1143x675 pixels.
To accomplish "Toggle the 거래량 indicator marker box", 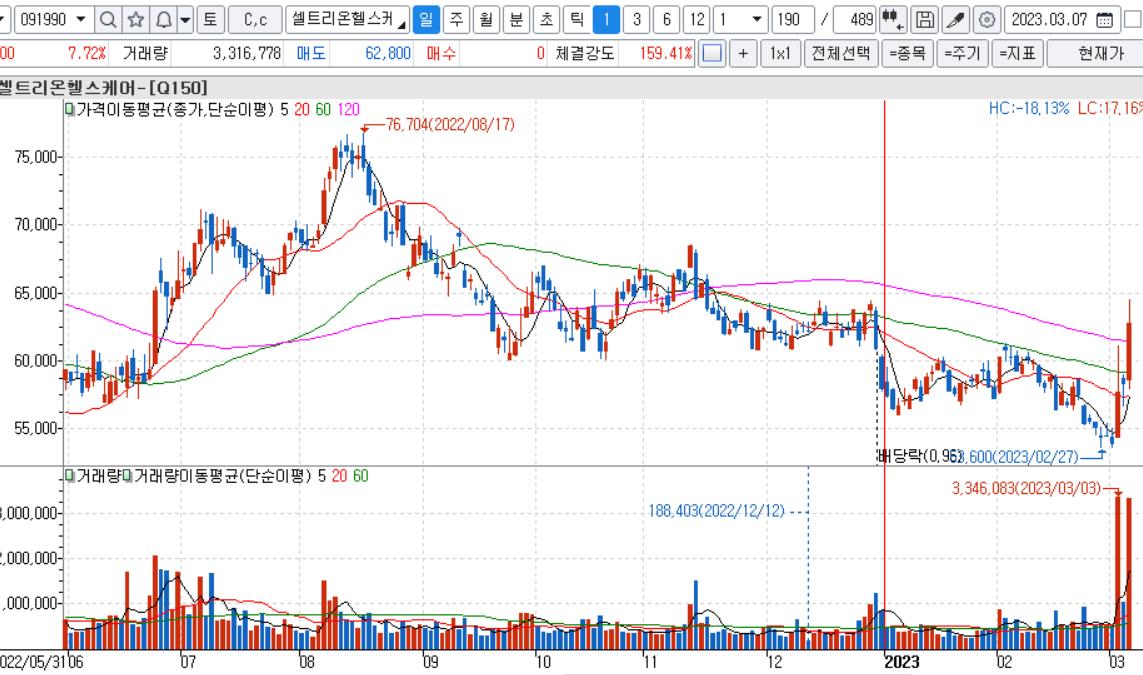I will [70, 476].
